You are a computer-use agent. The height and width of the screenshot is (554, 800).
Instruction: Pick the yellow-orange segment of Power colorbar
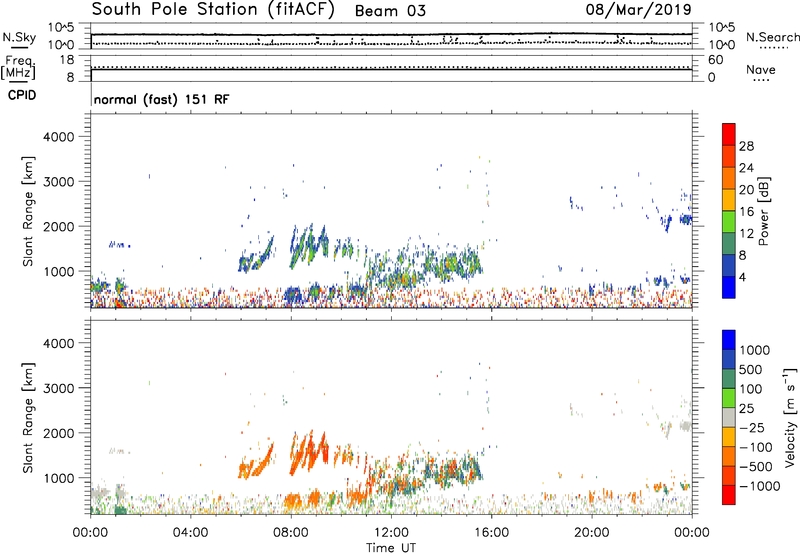[x=729, y=200]
